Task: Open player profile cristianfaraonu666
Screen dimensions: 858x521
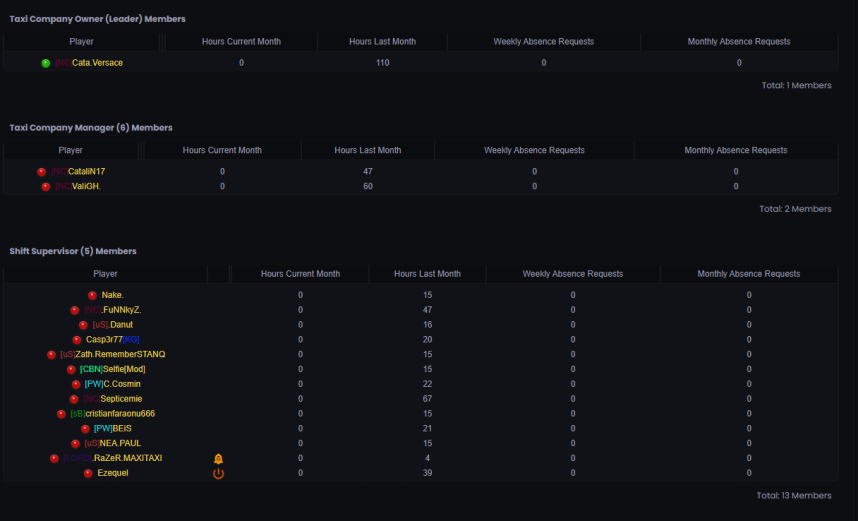Action: coord(113,413)
